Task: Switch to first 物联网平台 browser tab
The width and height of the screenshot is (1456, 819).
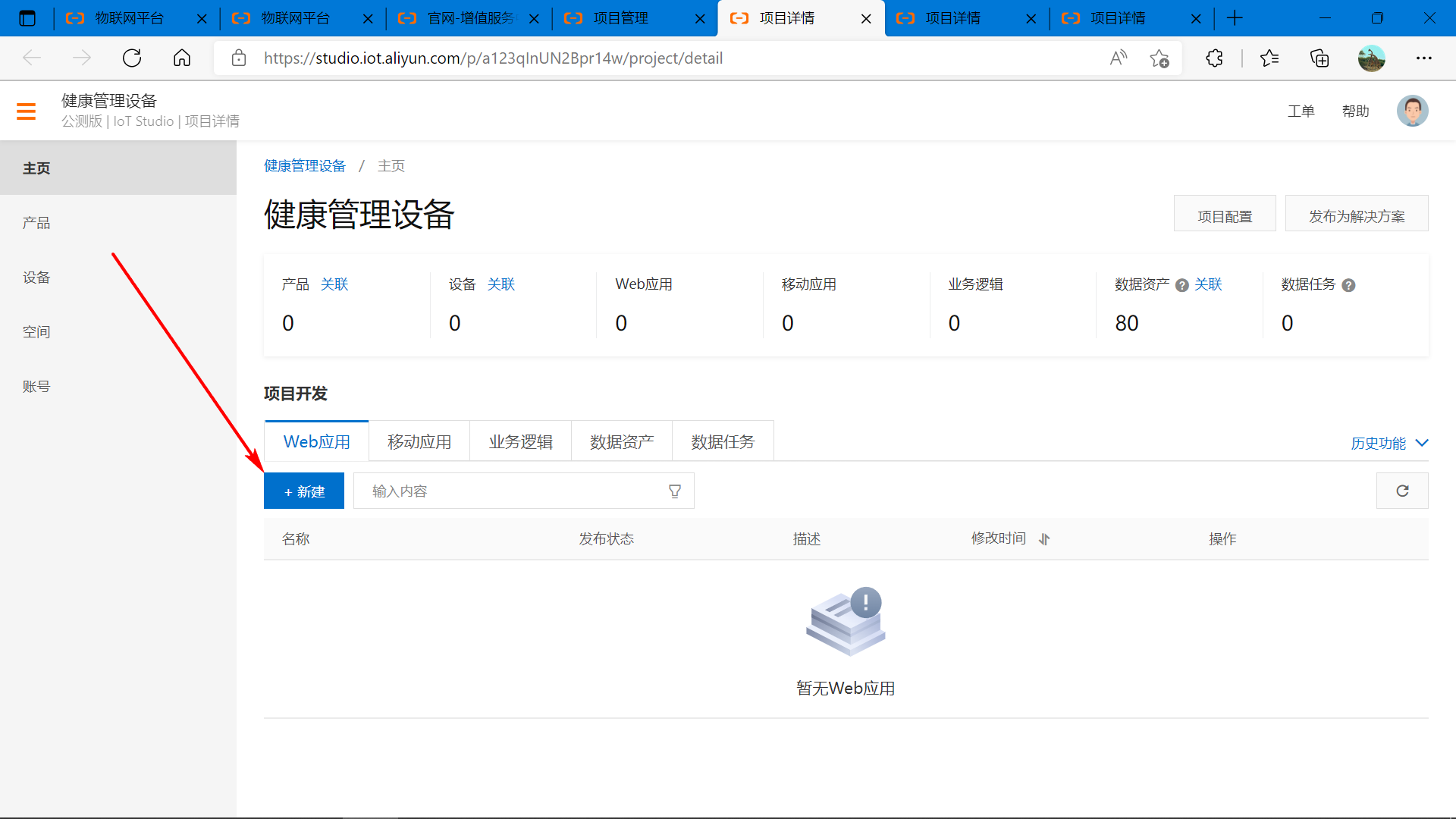Action: tap(136, 18)
